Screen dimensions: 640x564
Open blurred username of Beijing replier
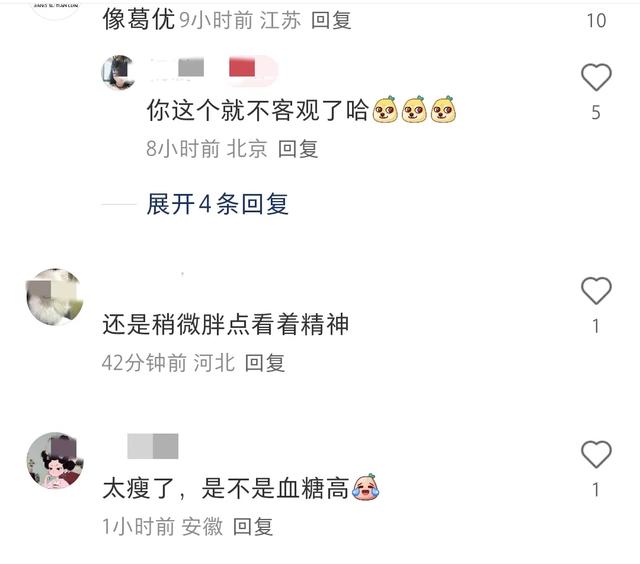177,68
